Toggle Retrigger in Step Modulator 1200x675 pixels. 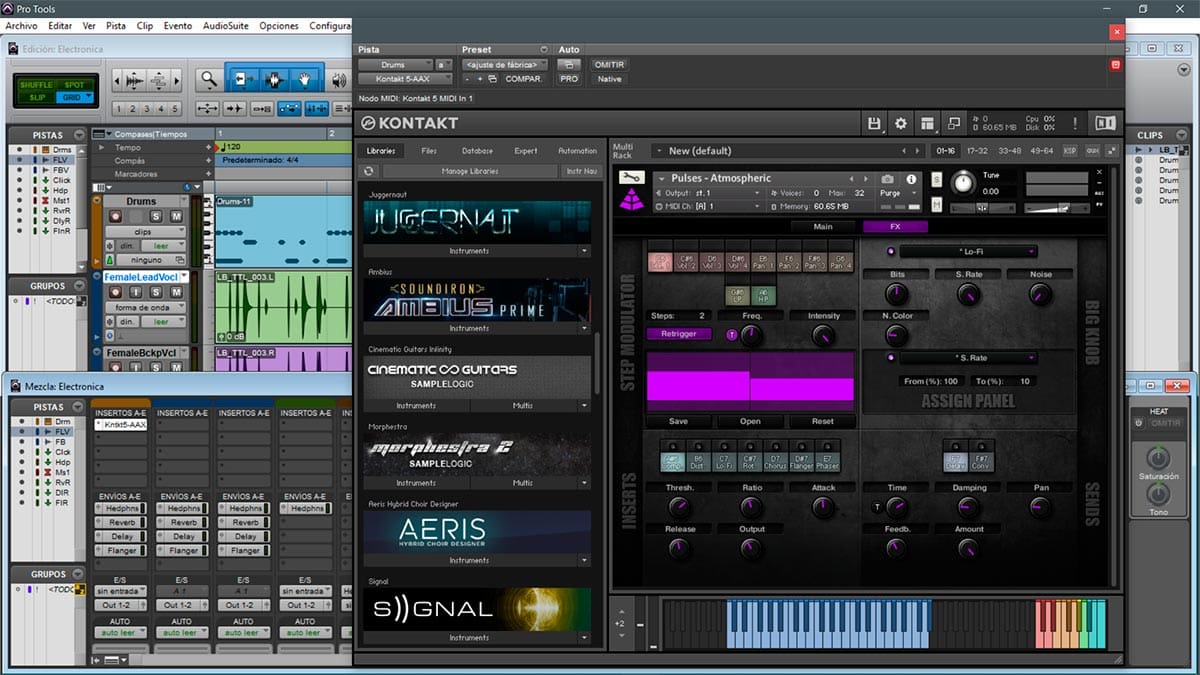679,334
